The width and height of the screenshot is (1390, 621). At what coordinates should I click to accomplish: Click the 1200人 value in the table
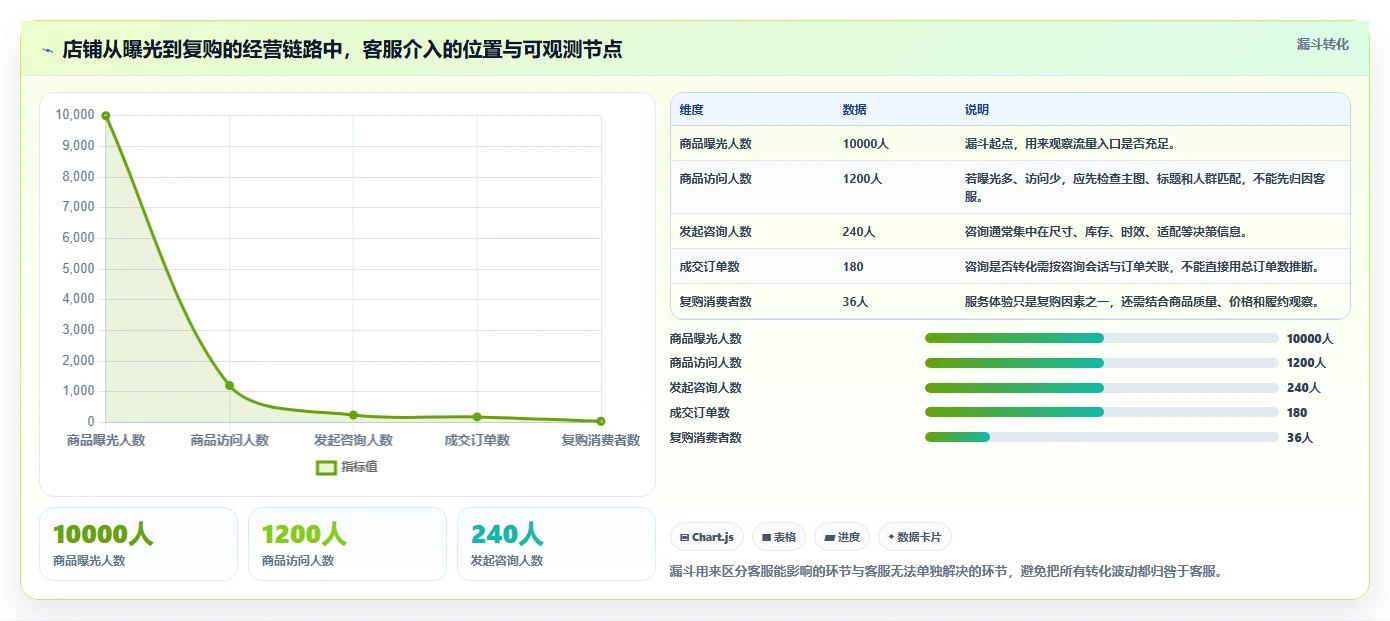pyautogui.click(x=863, y=179)
